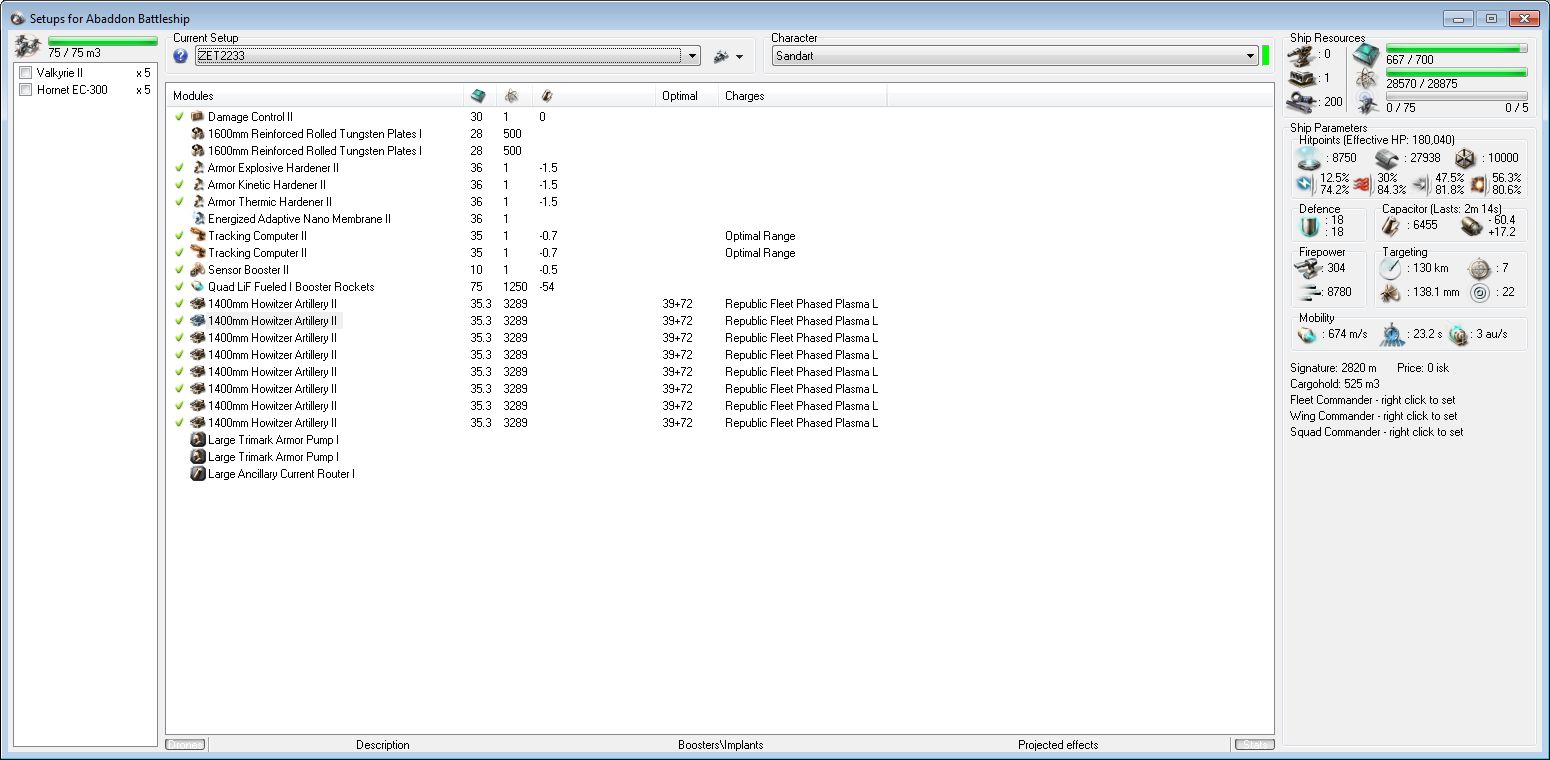Click the armor hitpoints icon showing 27938
Image resolution: width=1550 pixels, height=760 pixels.
coord(1386,158)
